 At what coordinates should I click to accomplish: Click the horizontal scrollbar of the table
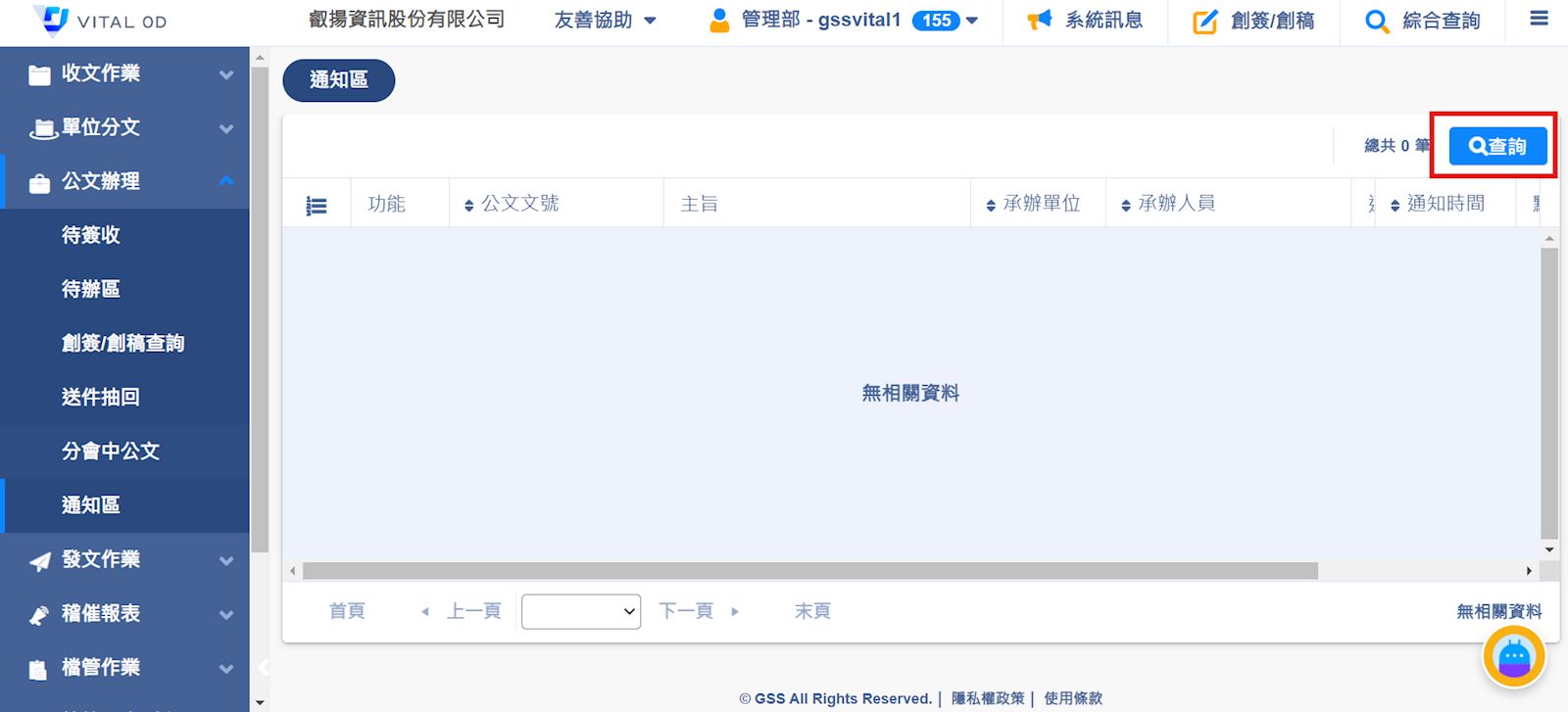point(809,571)
